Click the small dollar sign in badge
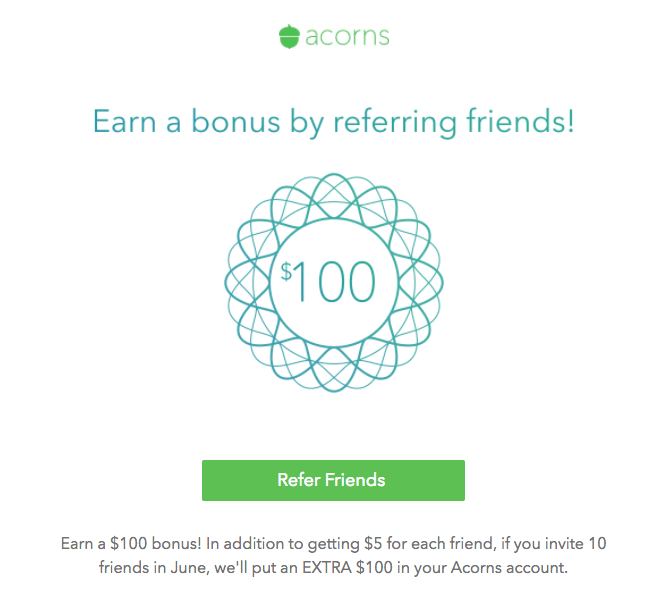The height and width of the screenshot is (591, 665). [x=286, y=272]
